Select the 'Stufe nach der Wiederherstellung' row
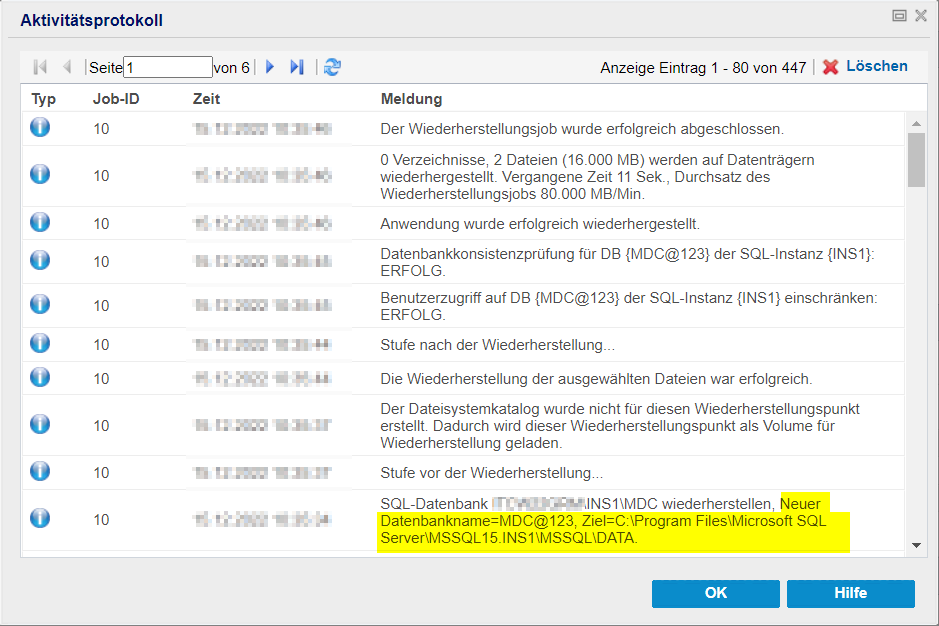The height and width of the screenshot is (626, 939). click(x=497, y=345)
